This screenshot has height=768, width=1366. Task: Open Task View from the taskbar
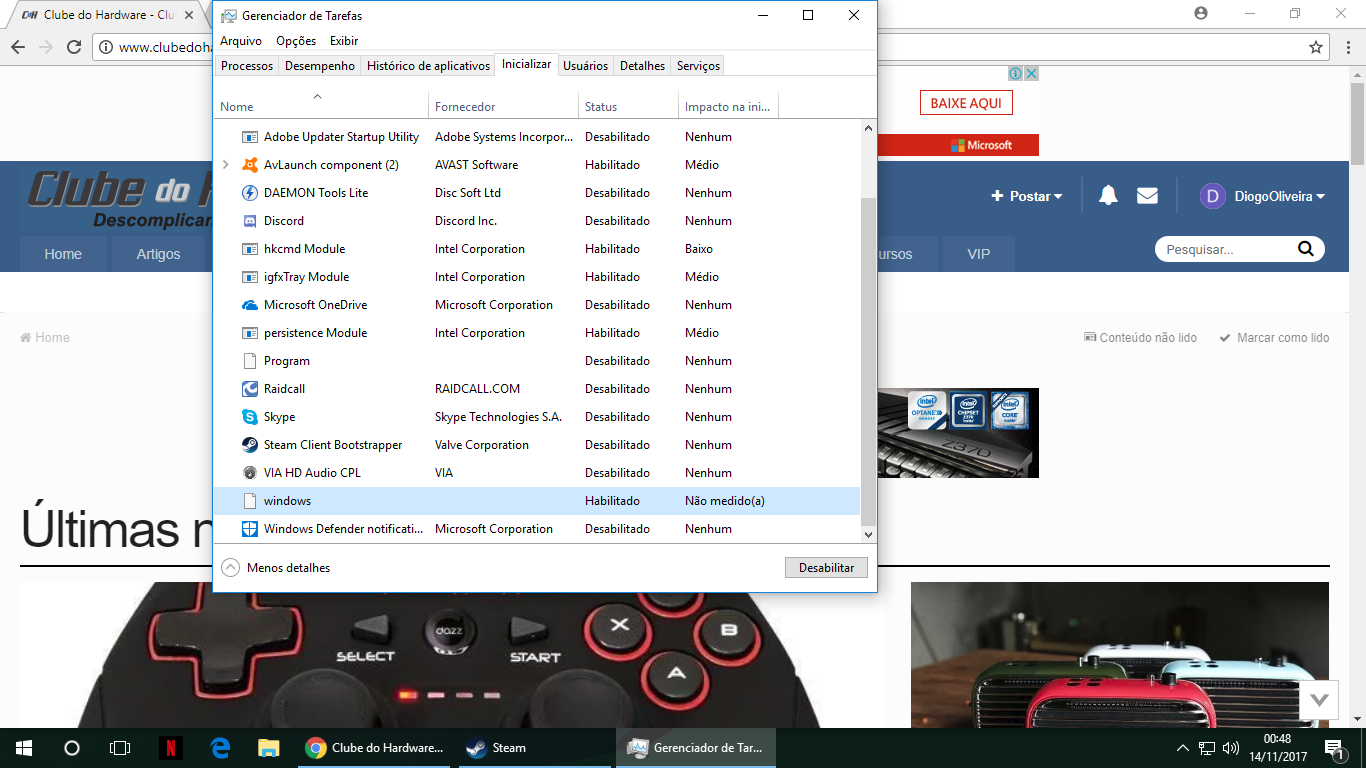120,748
